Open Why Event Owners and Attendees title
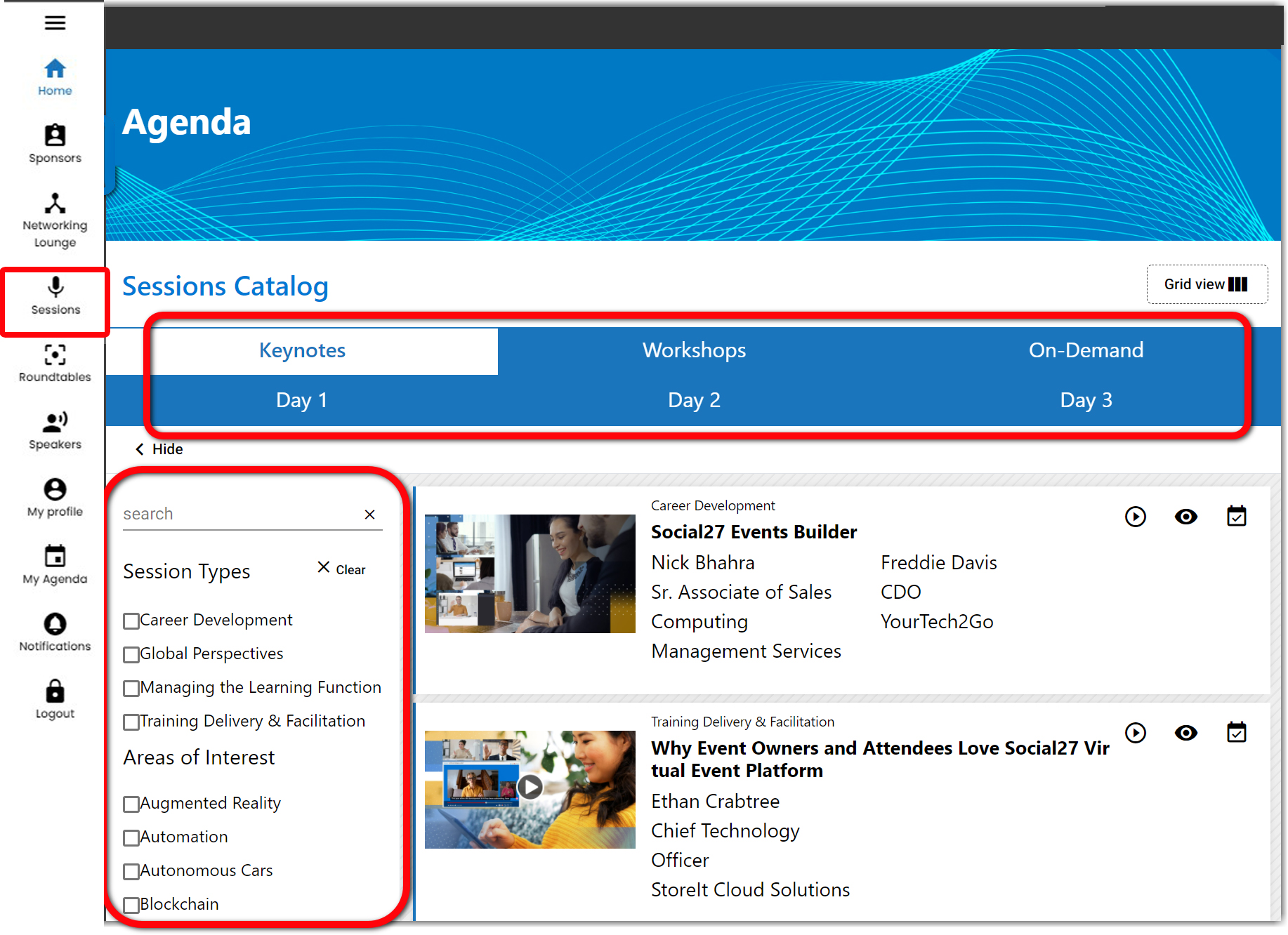The width and height of the screenshot is (1288, 935). coord(880,760)
